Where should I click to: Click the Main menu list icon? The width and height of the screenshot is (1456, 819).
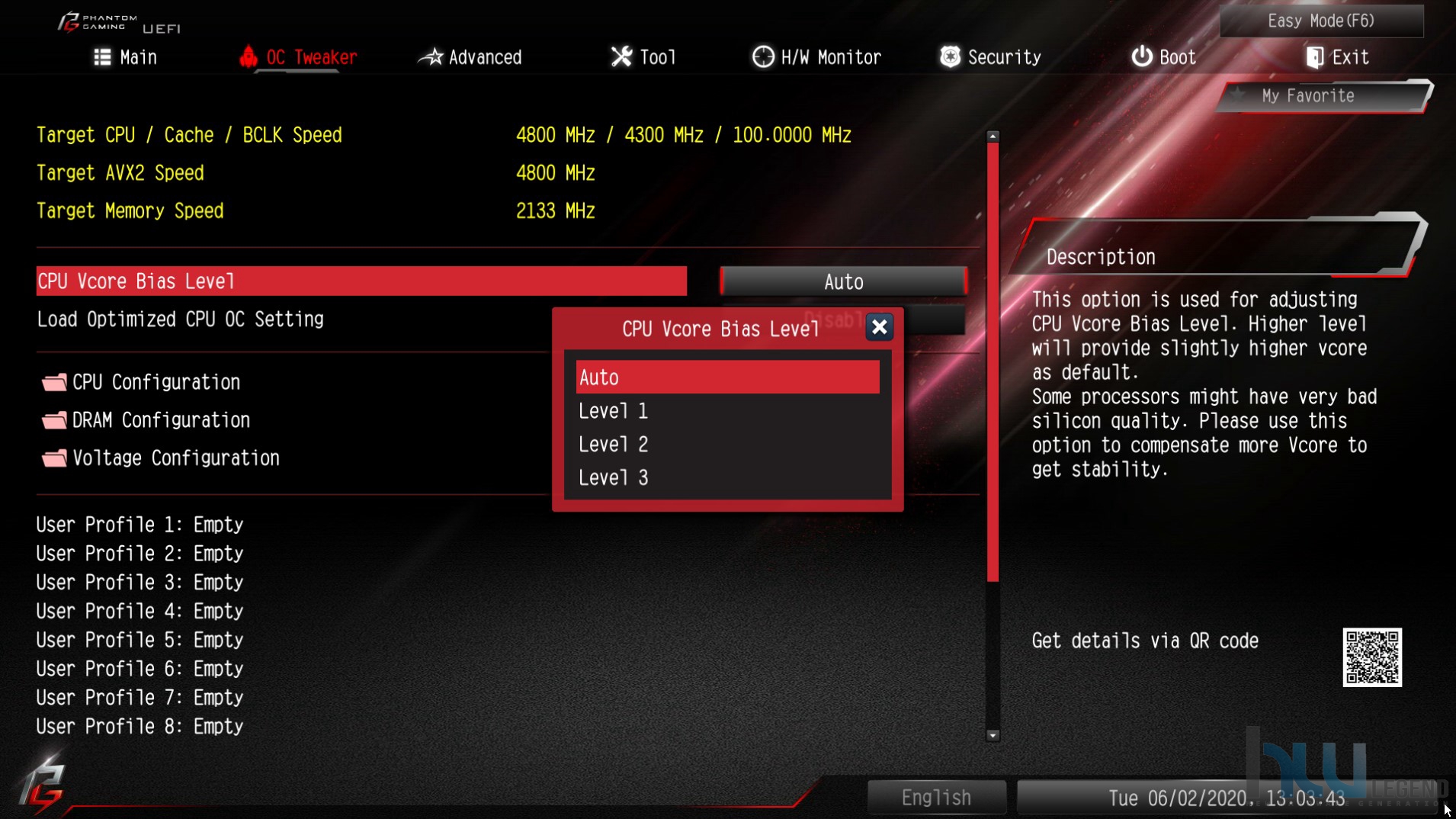tap(102, 57)
